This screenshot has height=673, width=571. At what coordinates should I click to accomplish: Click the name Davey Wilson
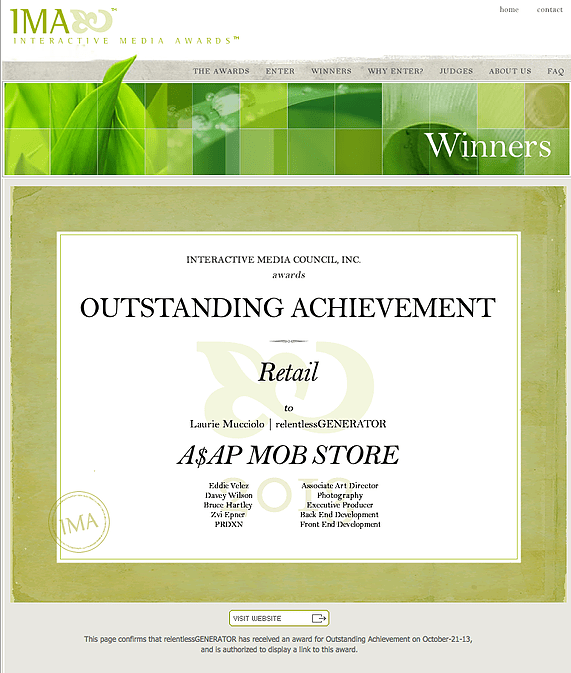(229, 495)
